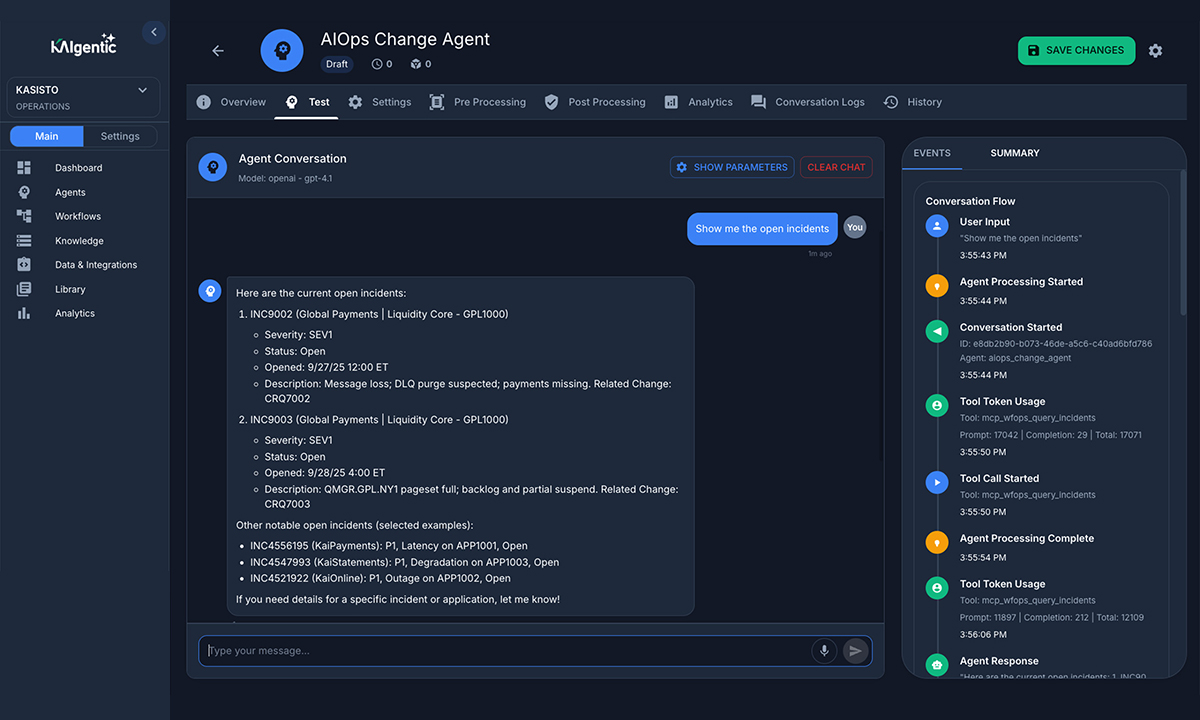Image resolution: width=1200 pixels, height=720 pixels.
Task: Open Dashboard from the sidebar
Action: click(78, 168)
